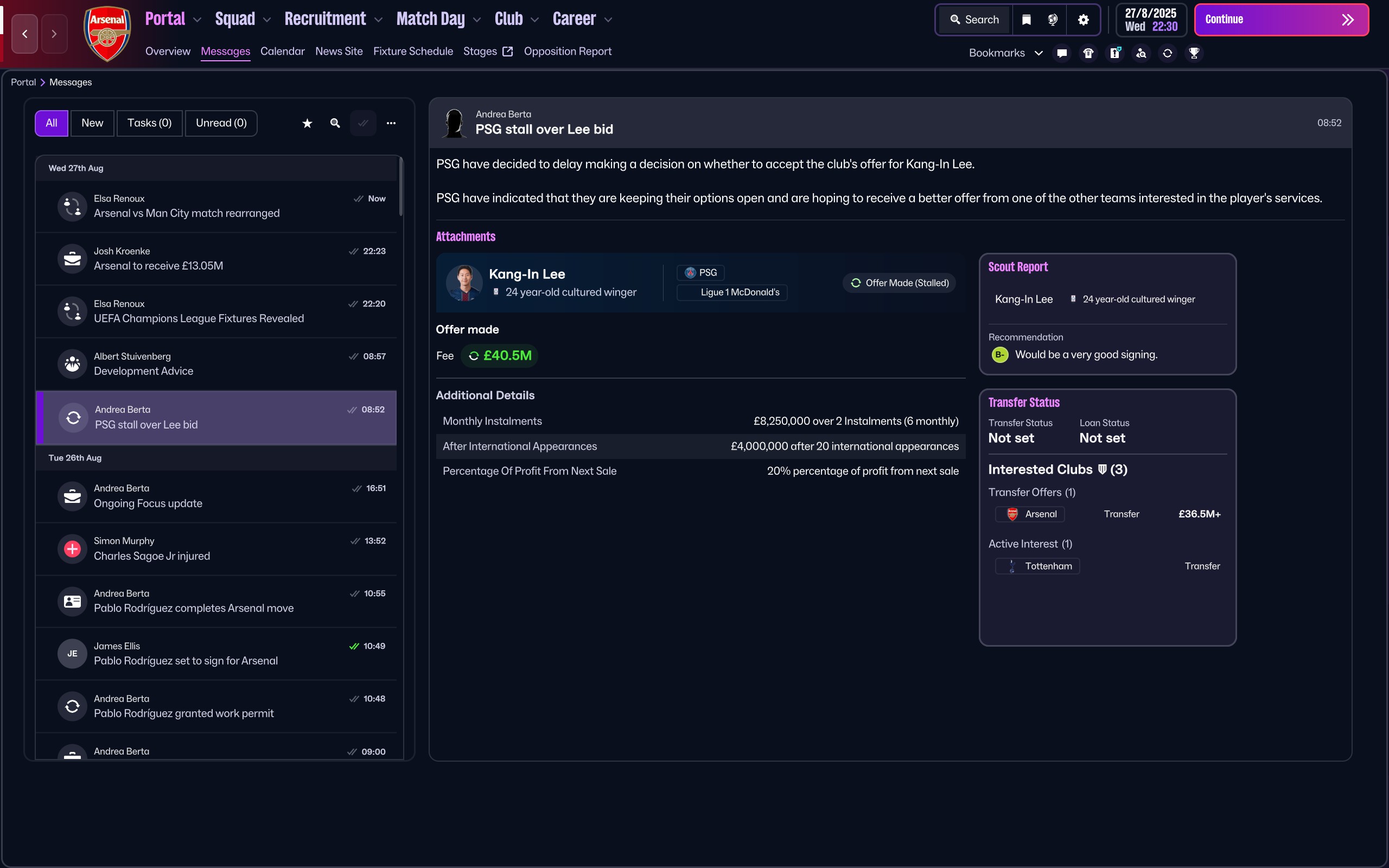Click the star favourites filter icon

pyautogui.click(x=307, y=123)
